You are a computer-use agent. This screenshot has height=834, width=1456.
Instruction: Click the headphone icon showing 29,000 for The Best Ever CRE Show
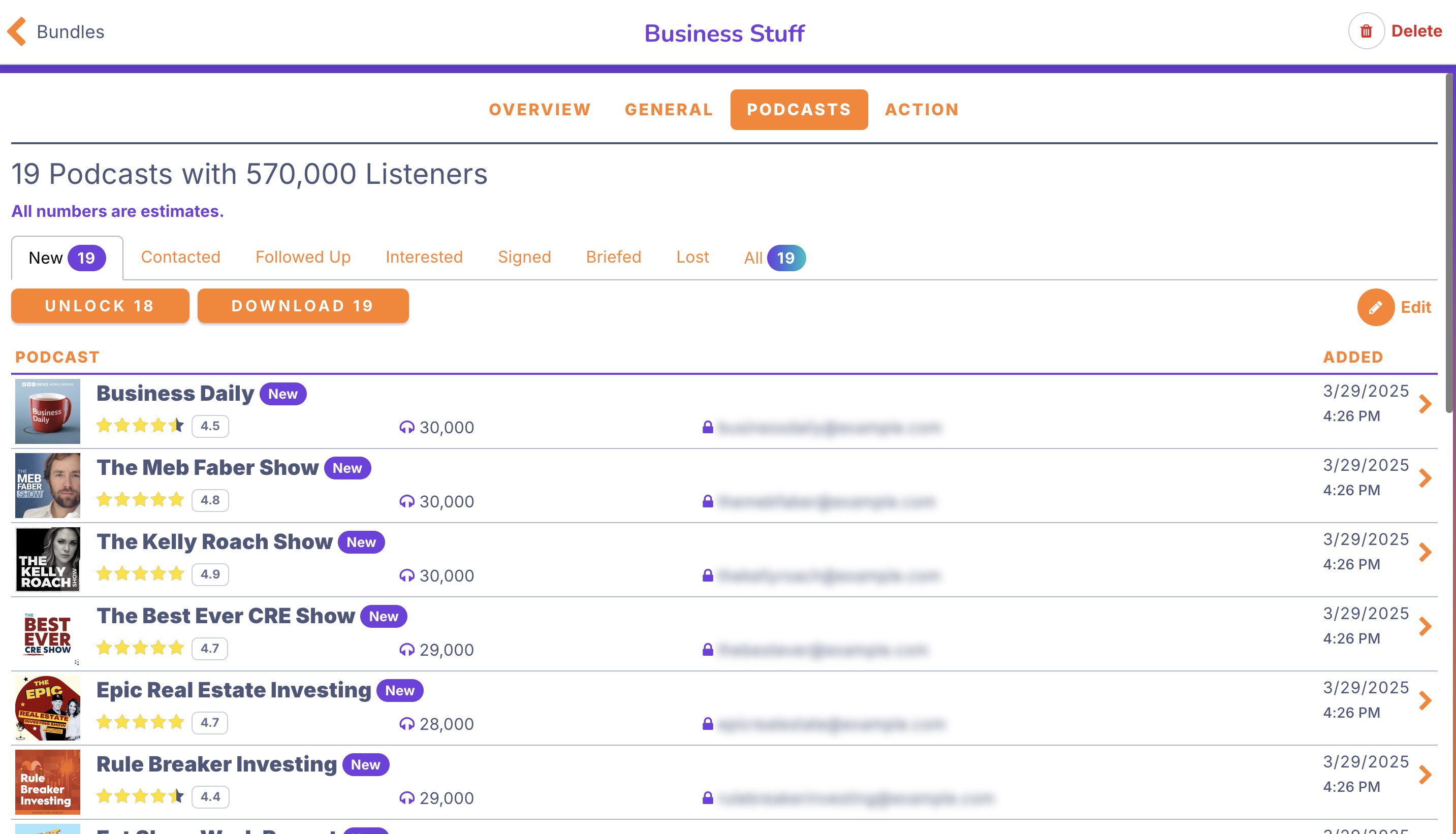408,650
